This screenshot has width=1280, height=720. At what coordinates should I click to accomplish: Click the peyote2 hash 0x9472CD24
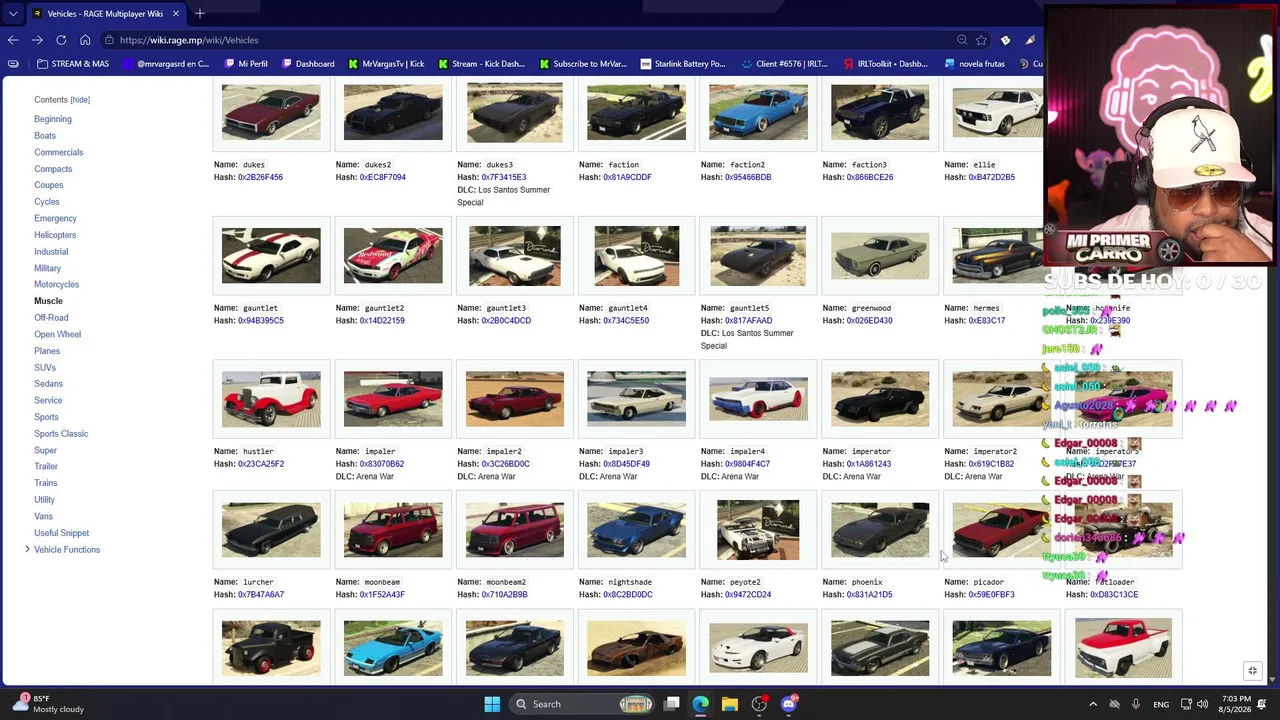[748, 595]
